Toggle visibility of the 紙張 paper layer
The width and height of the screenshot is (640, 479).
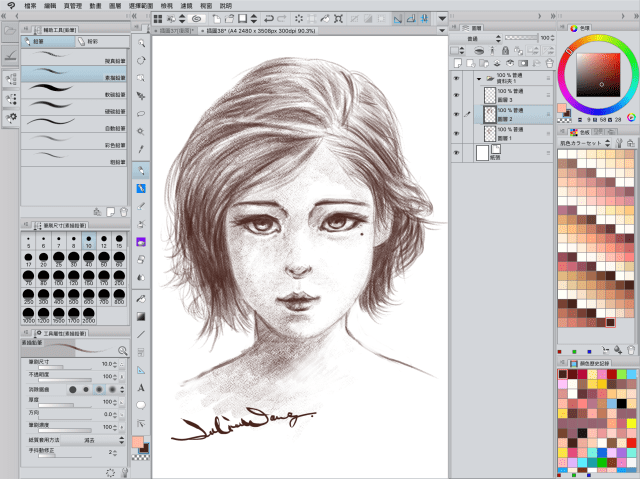tap(457, 153)
